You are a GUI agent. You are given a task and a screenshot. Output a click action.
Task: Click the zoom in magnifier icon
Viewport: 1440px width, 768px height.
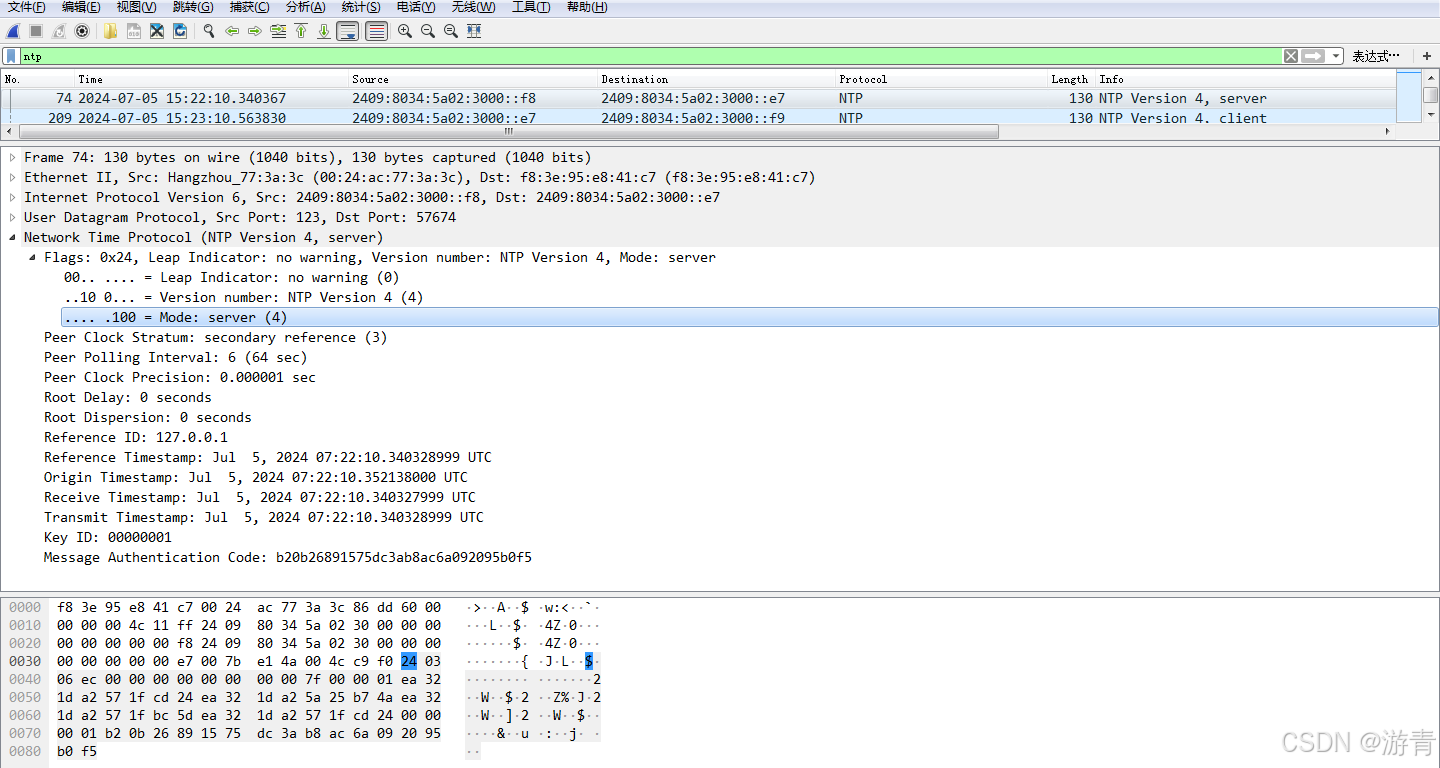tap(404, 31)
